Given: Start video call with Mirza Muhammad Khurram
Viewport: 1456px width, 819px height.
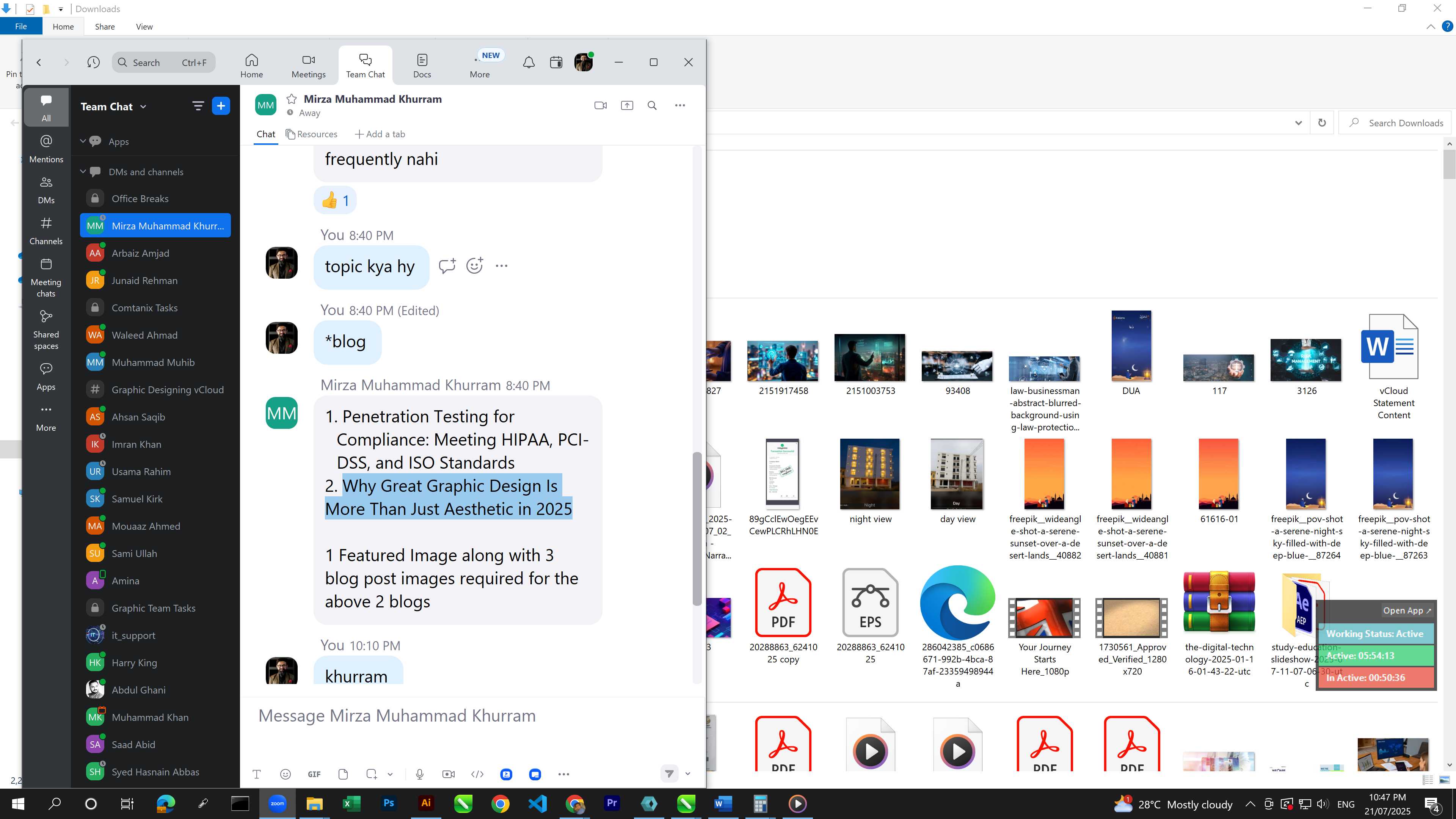Looking at the screenshot, I should 600,105.
